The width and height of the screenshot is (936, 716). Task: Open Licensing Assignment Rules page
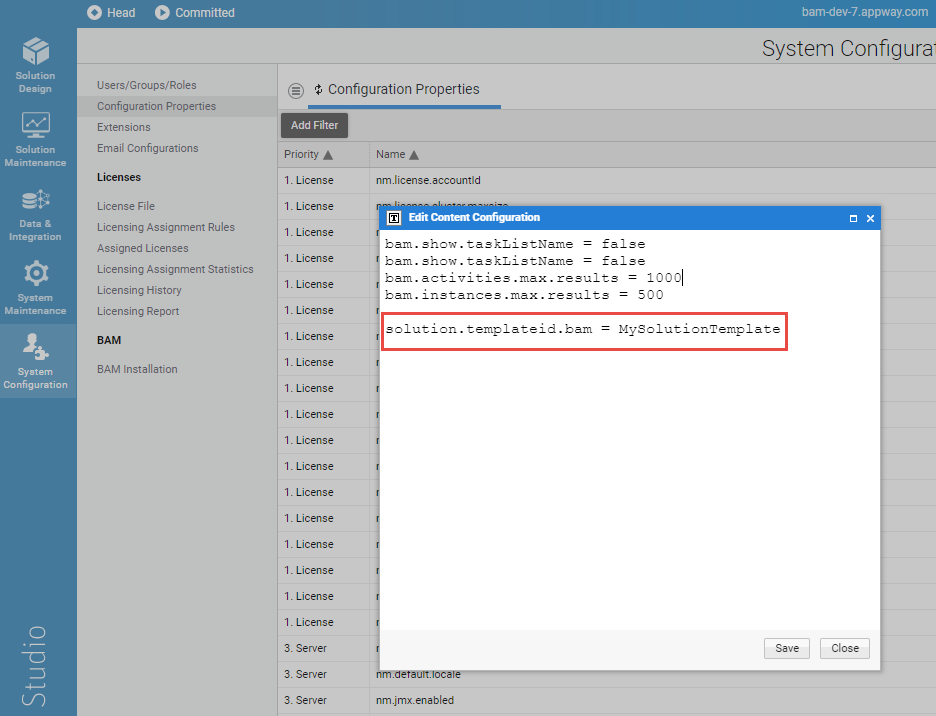(166, 227)
